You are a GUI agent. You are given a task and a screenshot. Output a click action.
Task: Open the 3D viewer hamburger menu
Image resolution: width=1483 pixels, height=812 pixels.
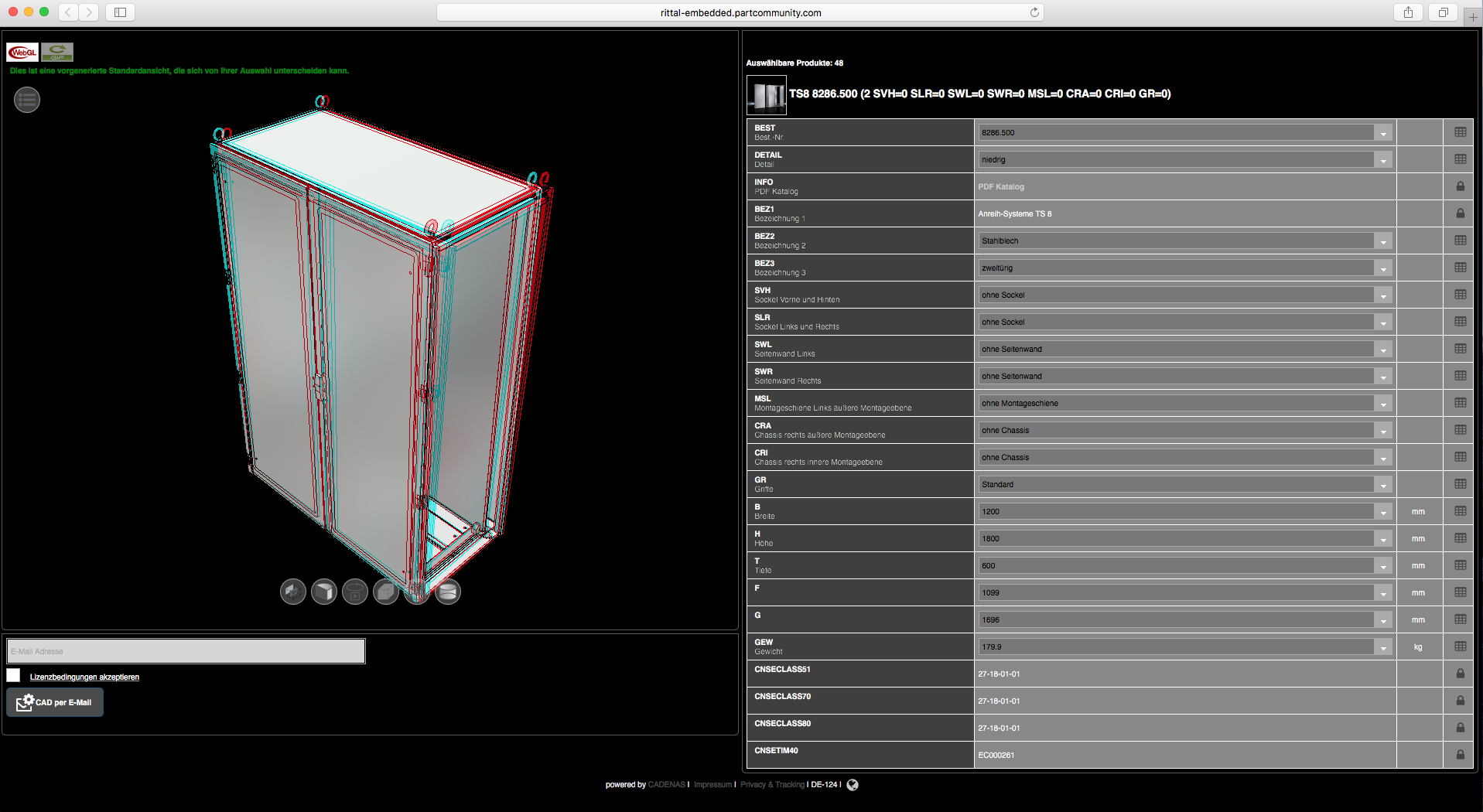click(x=27, y=100)
